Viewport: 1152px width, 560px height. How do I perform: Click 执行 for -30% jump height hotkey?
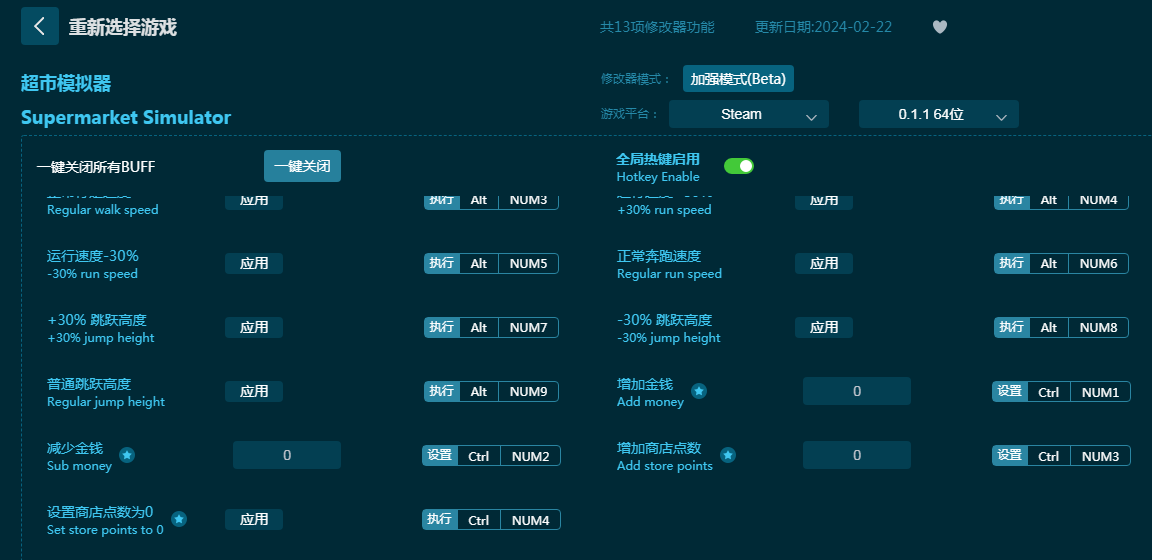click(1012, 327)
